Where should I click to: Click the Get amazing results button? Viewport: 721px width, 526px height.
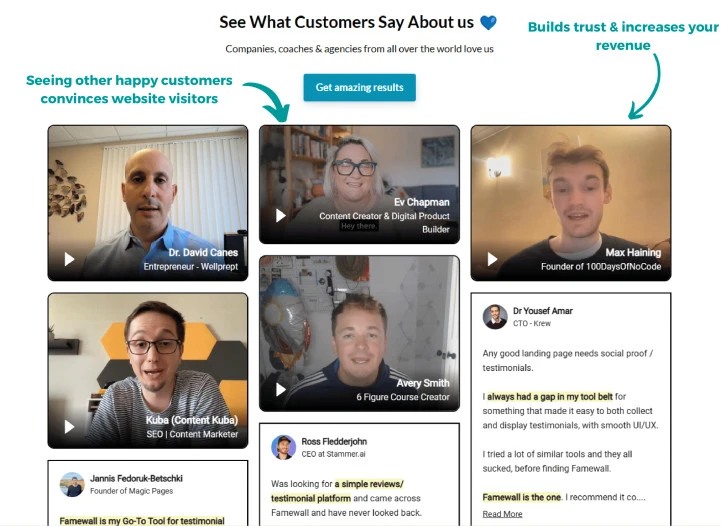click(360, 87)
